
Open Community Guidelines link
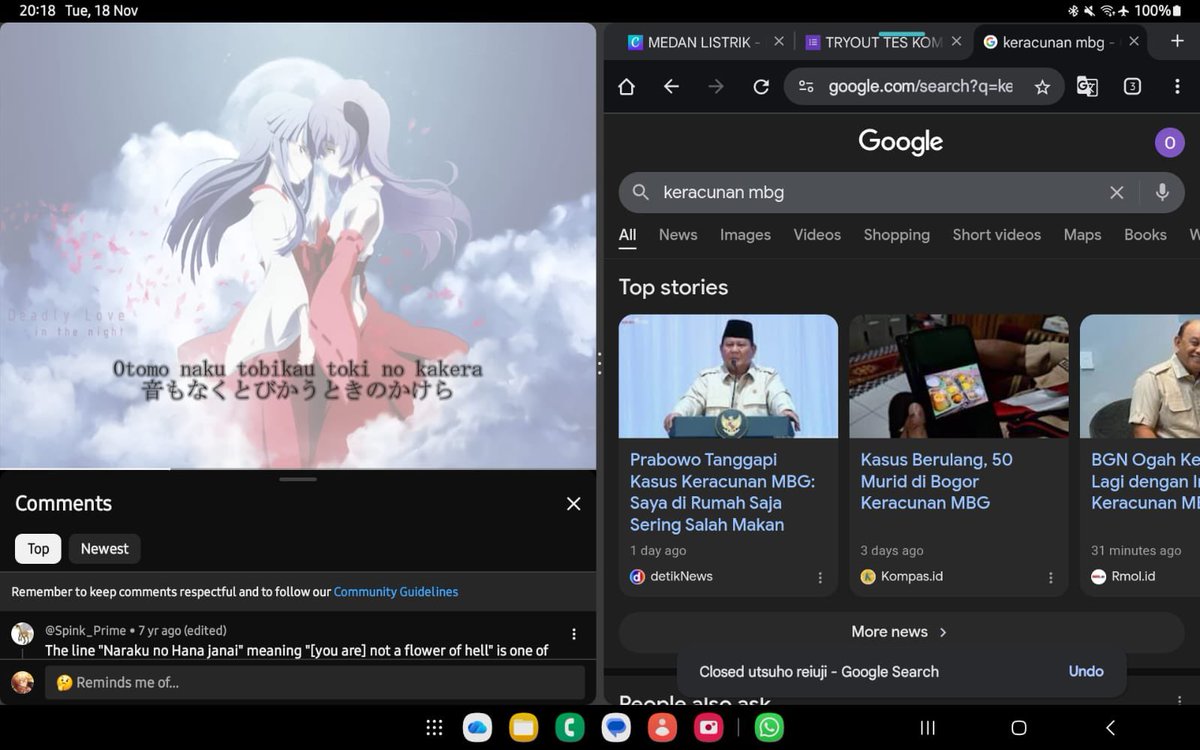396,592
